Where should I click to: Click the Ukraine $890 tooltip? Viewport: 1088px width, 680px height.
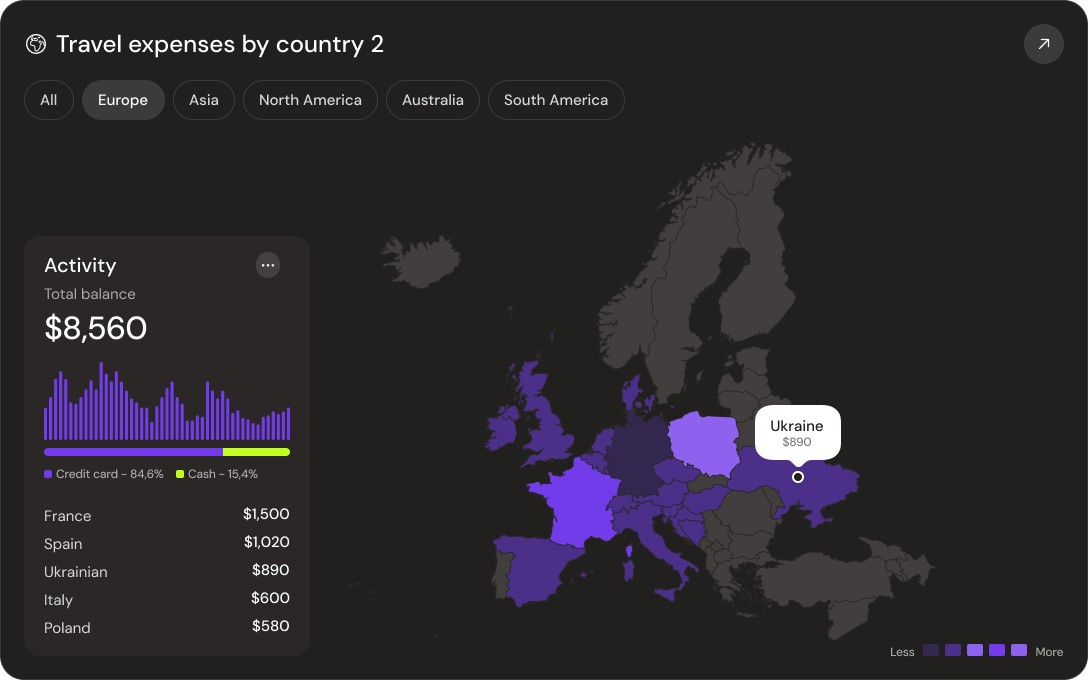click(797, 433)
